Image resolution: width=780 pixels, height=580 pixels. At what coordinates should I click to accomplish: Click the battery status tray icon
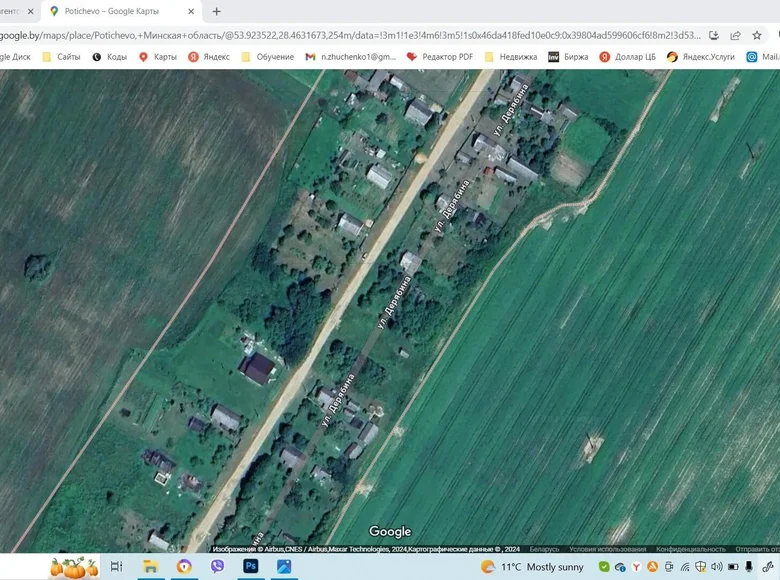(x=733, y=567)
